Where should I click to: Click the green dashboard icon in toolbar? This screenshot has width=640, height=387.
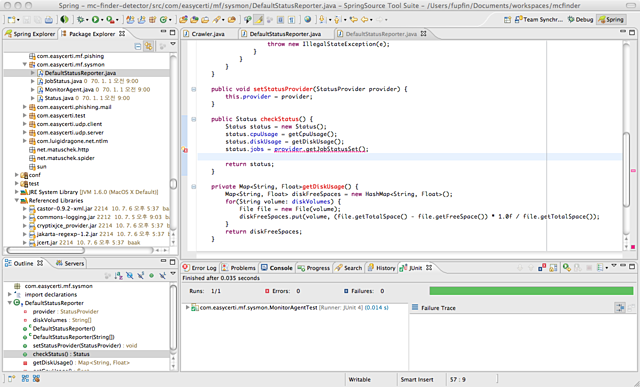pos(64,19)
